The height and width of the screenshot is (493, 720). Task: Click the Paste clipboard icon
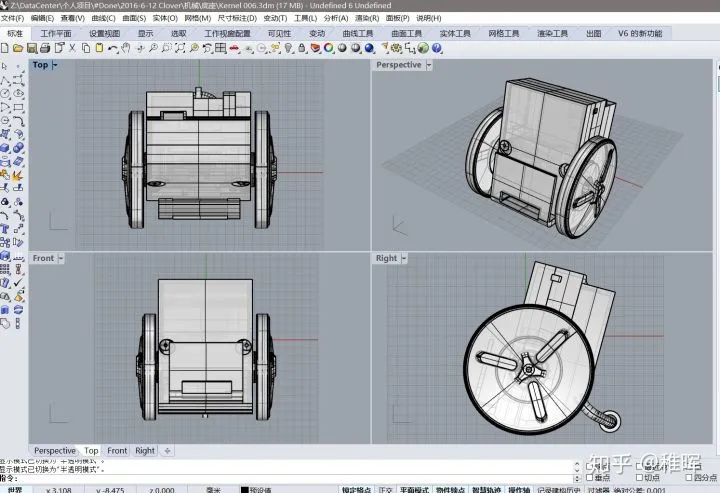point(99,48)
